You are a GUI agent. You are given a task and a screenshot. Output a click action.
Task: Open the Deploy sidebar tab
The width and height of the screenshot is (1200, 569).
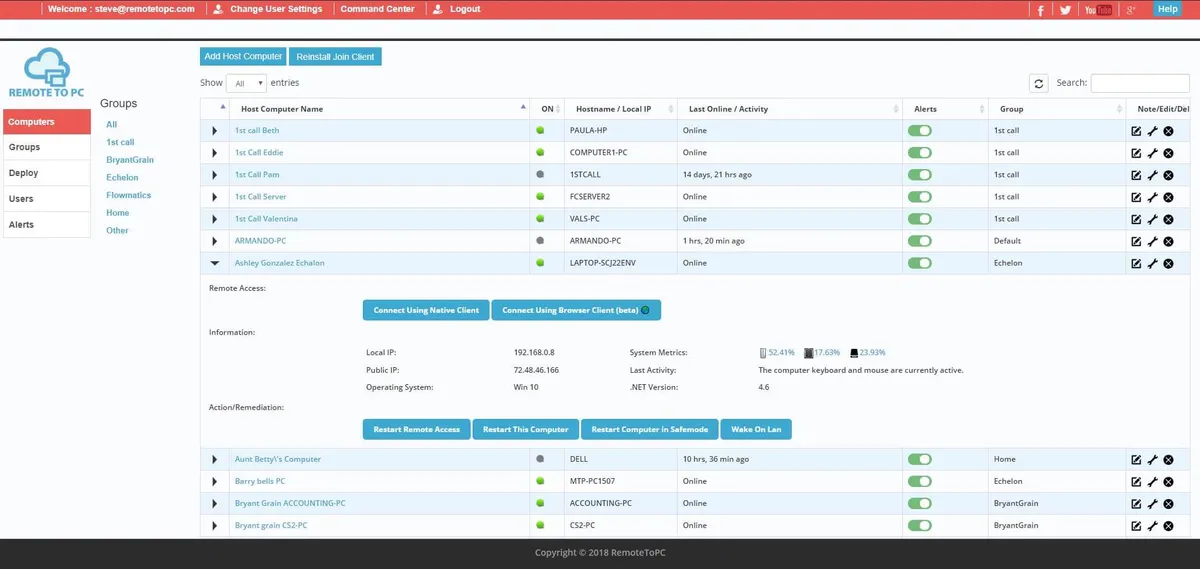point(46,173)
